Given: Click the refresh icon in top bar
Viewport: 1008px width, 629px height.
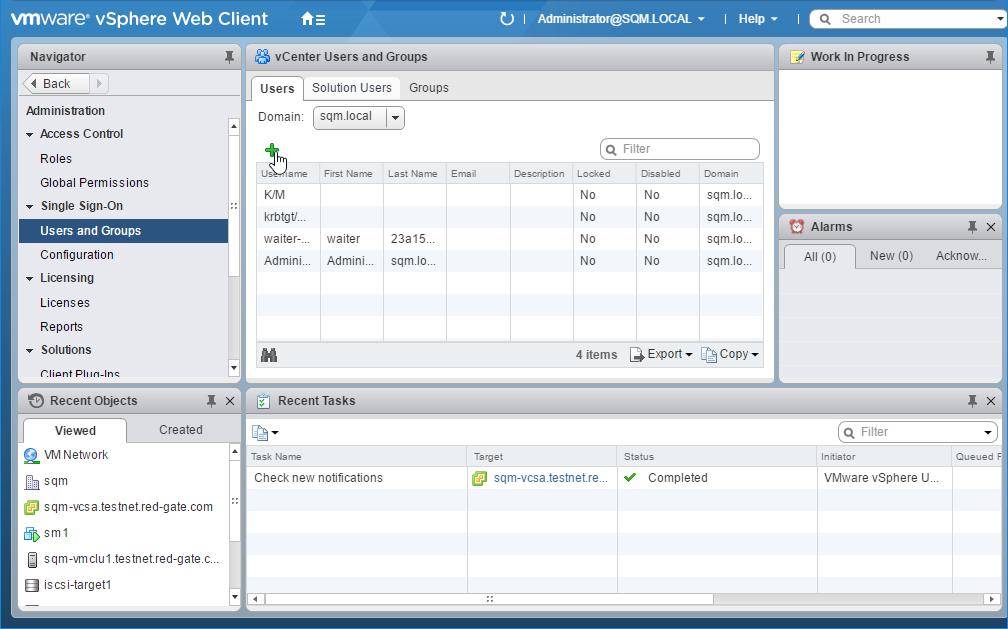Looking at the screenshot, I should [x=507, y=19].
